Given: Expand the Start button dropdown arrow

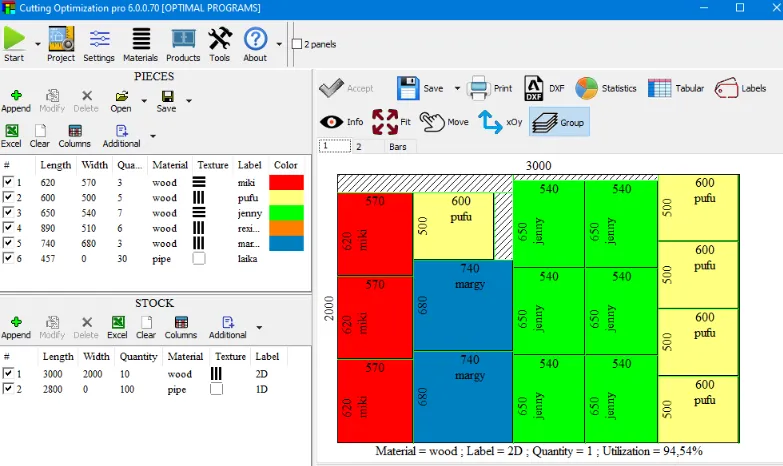Looking at the screenshot, I should point(37,44).
